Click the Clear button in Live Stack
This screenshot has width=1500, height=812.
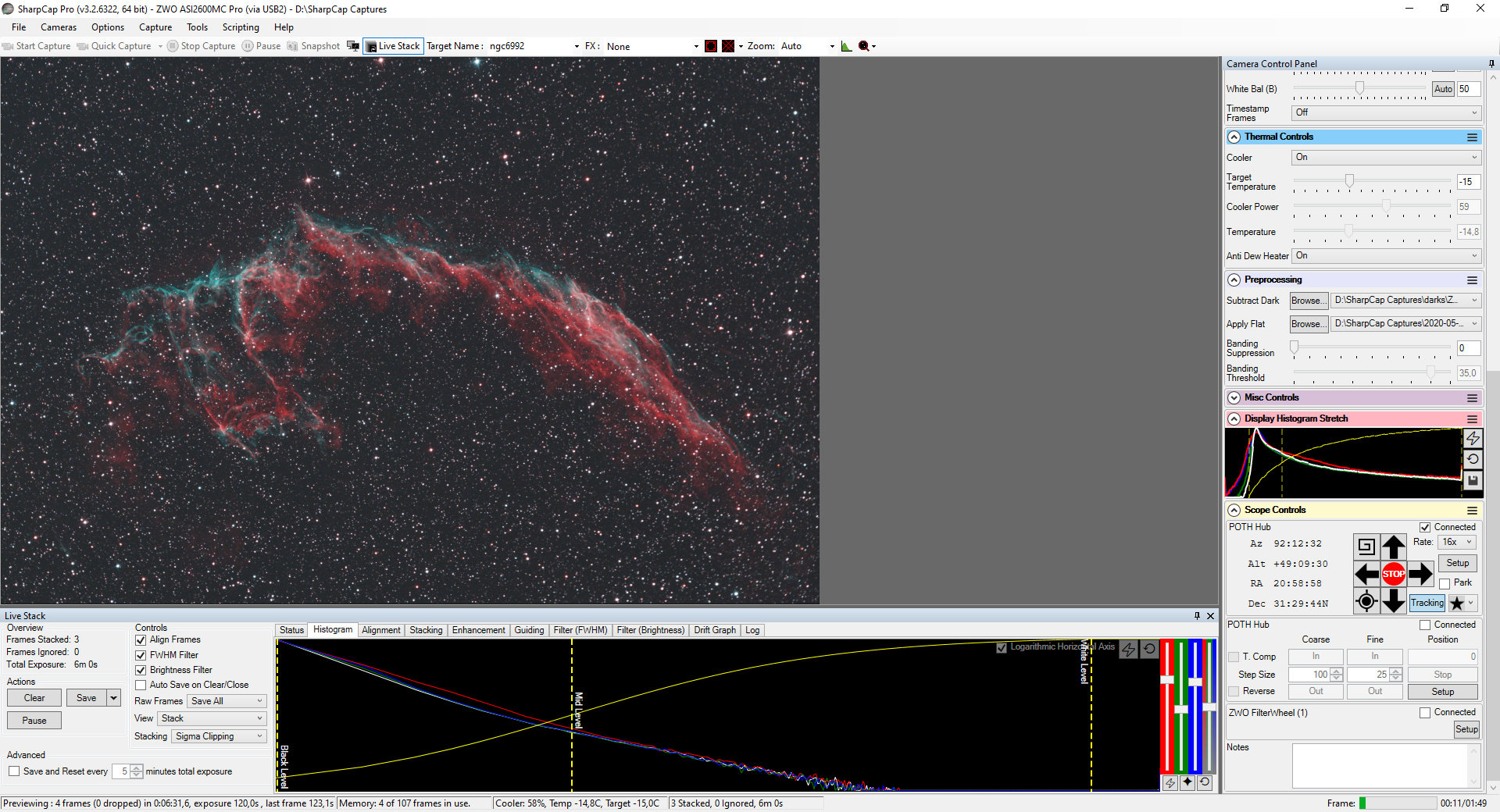click(x=34, y=698)
